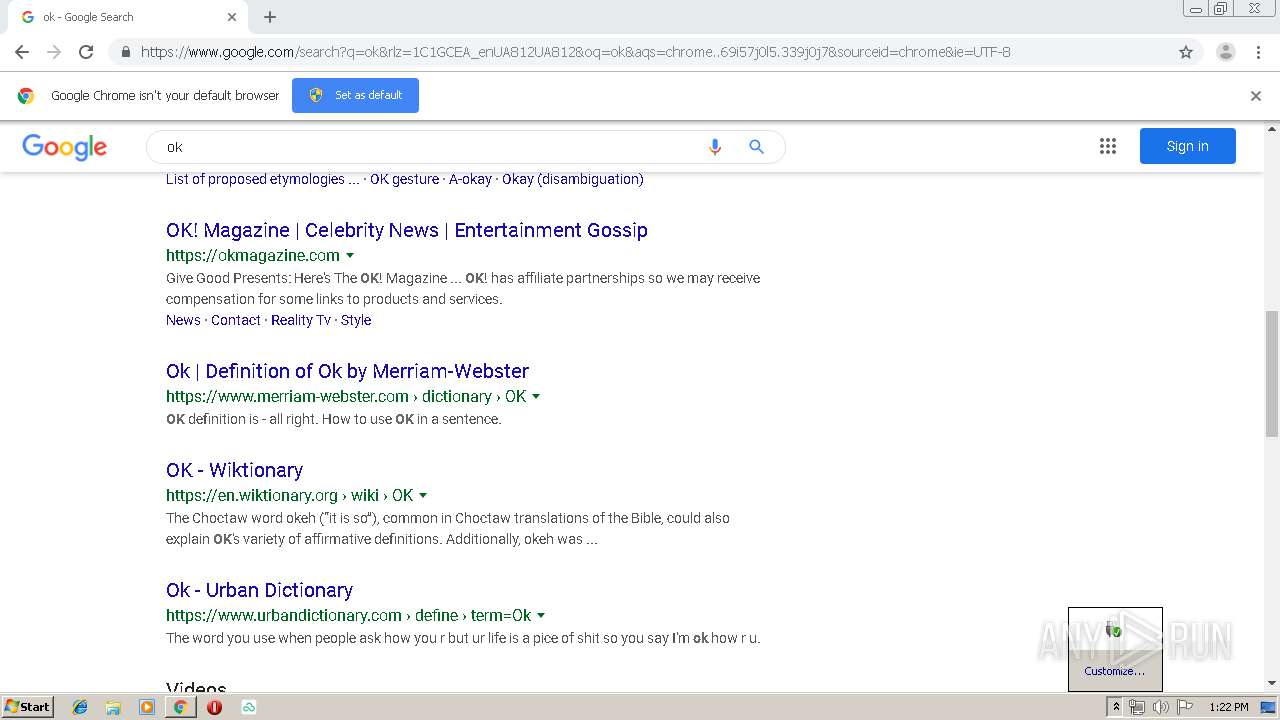Open 'Okay (disambiguation)' sublink
The image size is (1280, 720).
click(573, 179)
